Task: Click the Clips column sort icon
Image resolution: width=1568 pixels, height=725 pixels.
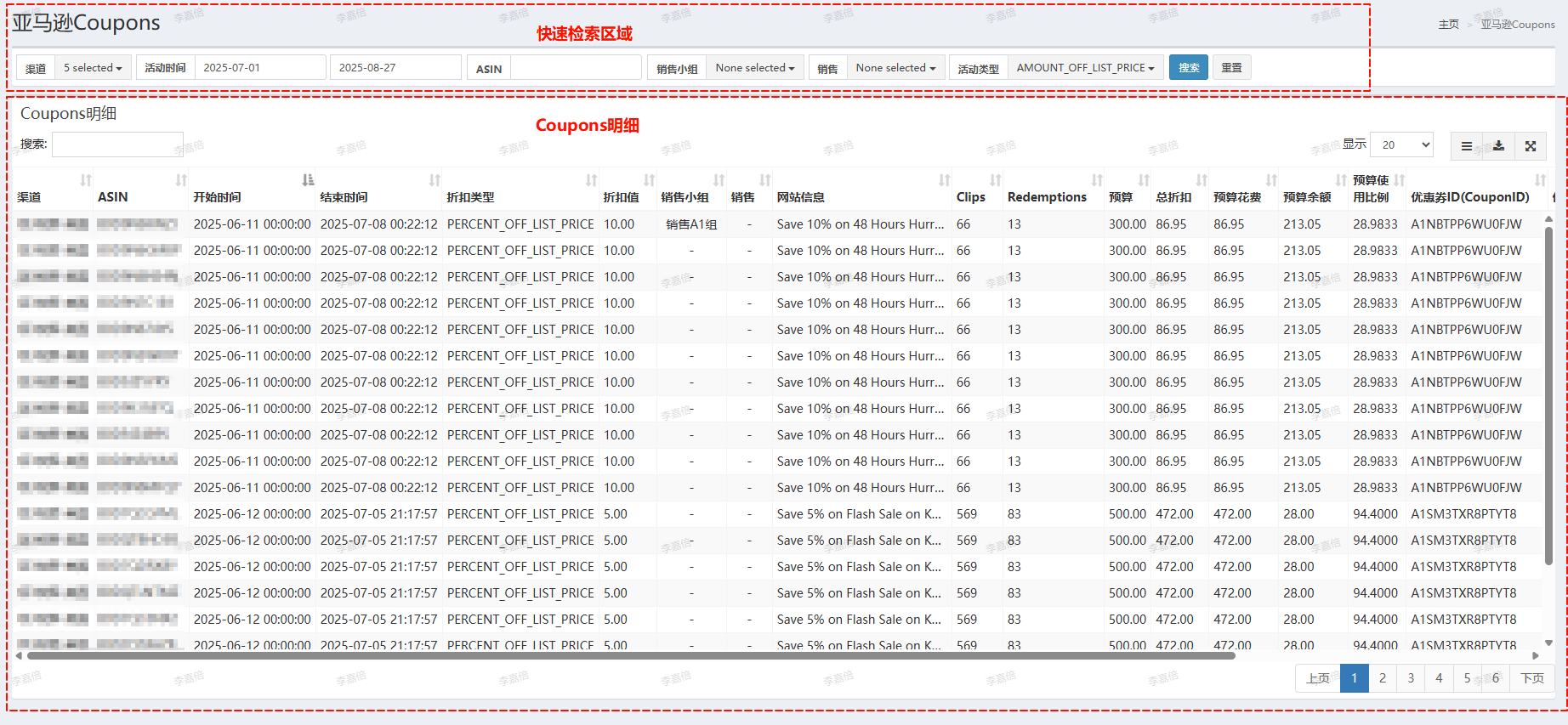Action: [995, 180]
